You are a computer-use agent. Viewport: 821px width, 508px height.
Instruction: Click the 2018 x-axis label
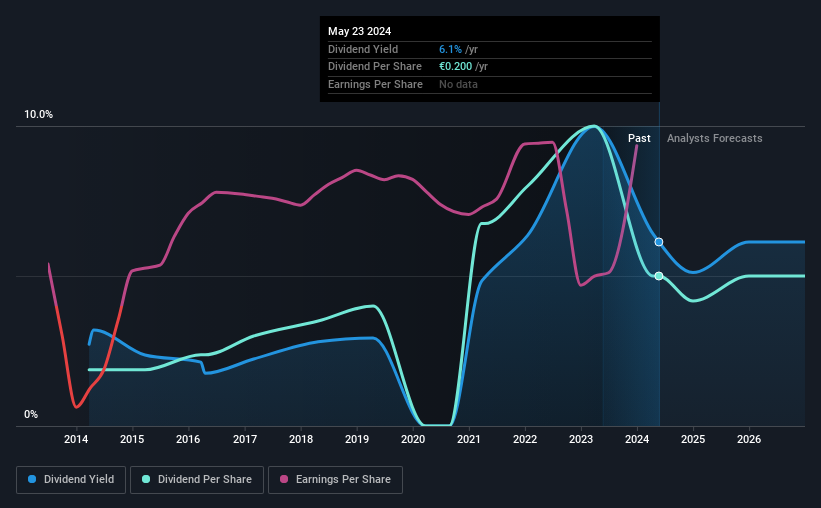pos(301,439)
